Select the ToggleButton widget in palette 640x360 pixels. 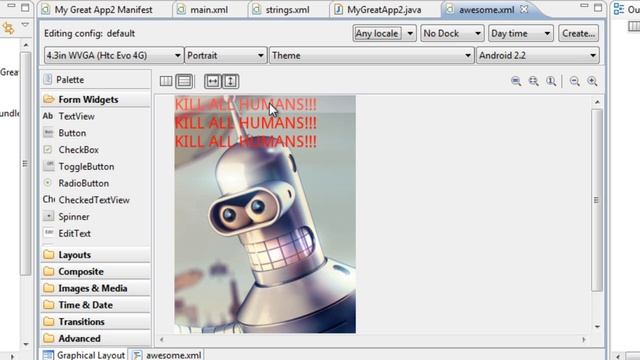[x=86, y=167]
